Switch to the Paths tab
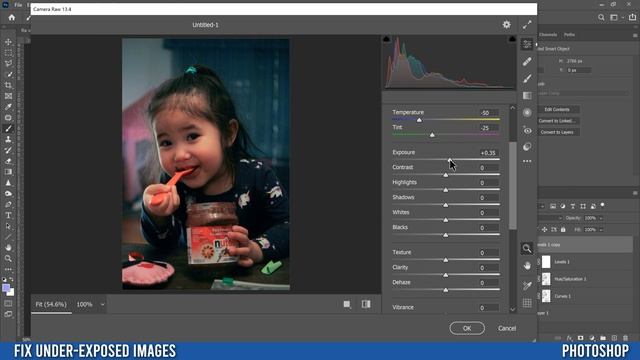 tap(569, 35)
